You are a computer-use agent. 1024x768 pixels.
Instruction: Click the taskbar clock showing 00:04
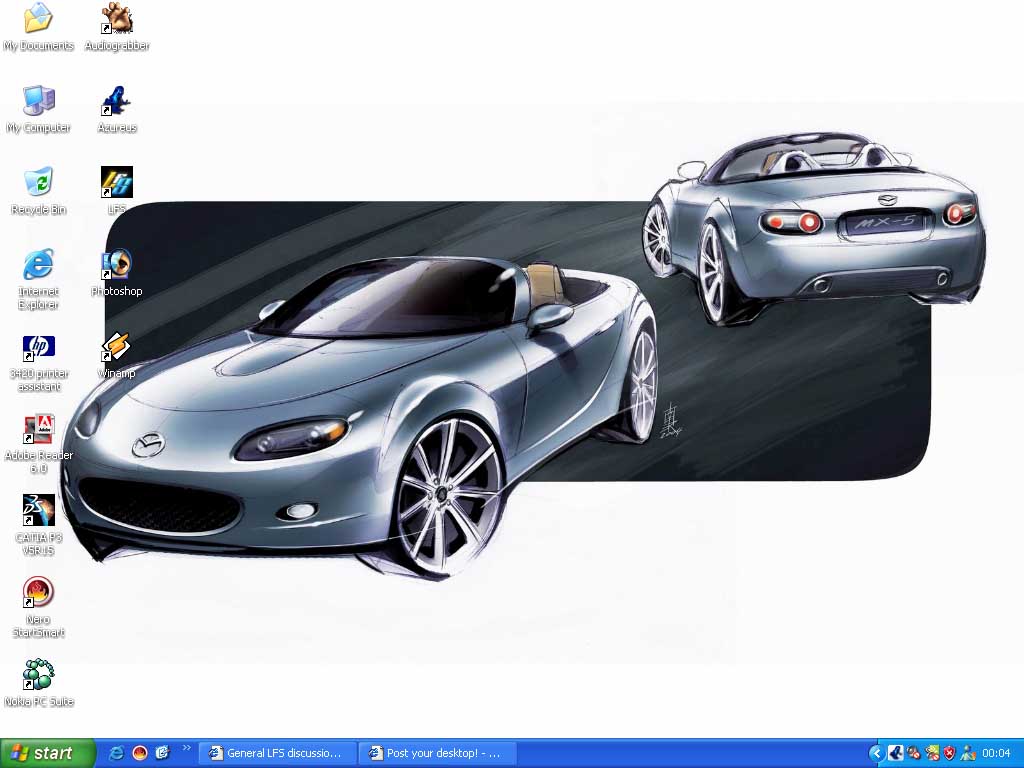coord(996,754)
